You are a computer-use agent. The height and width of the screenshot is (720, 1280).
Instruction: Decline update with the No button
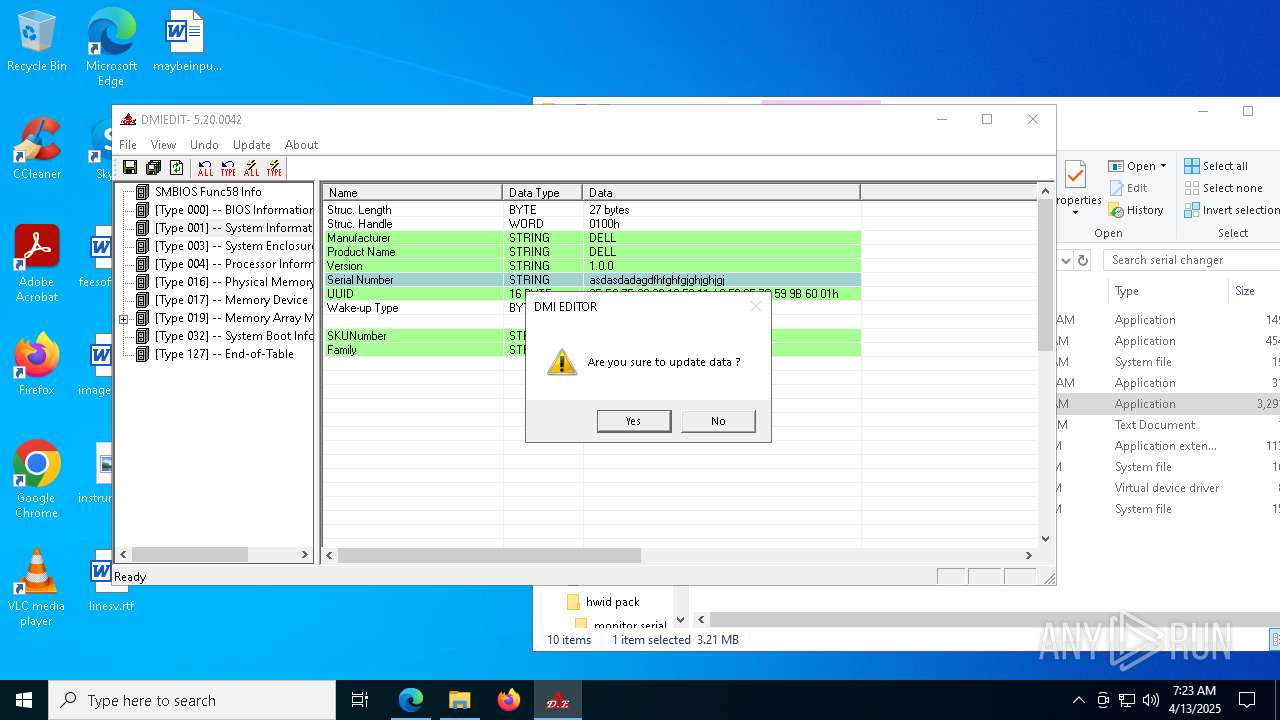click(x=718, y=421)
